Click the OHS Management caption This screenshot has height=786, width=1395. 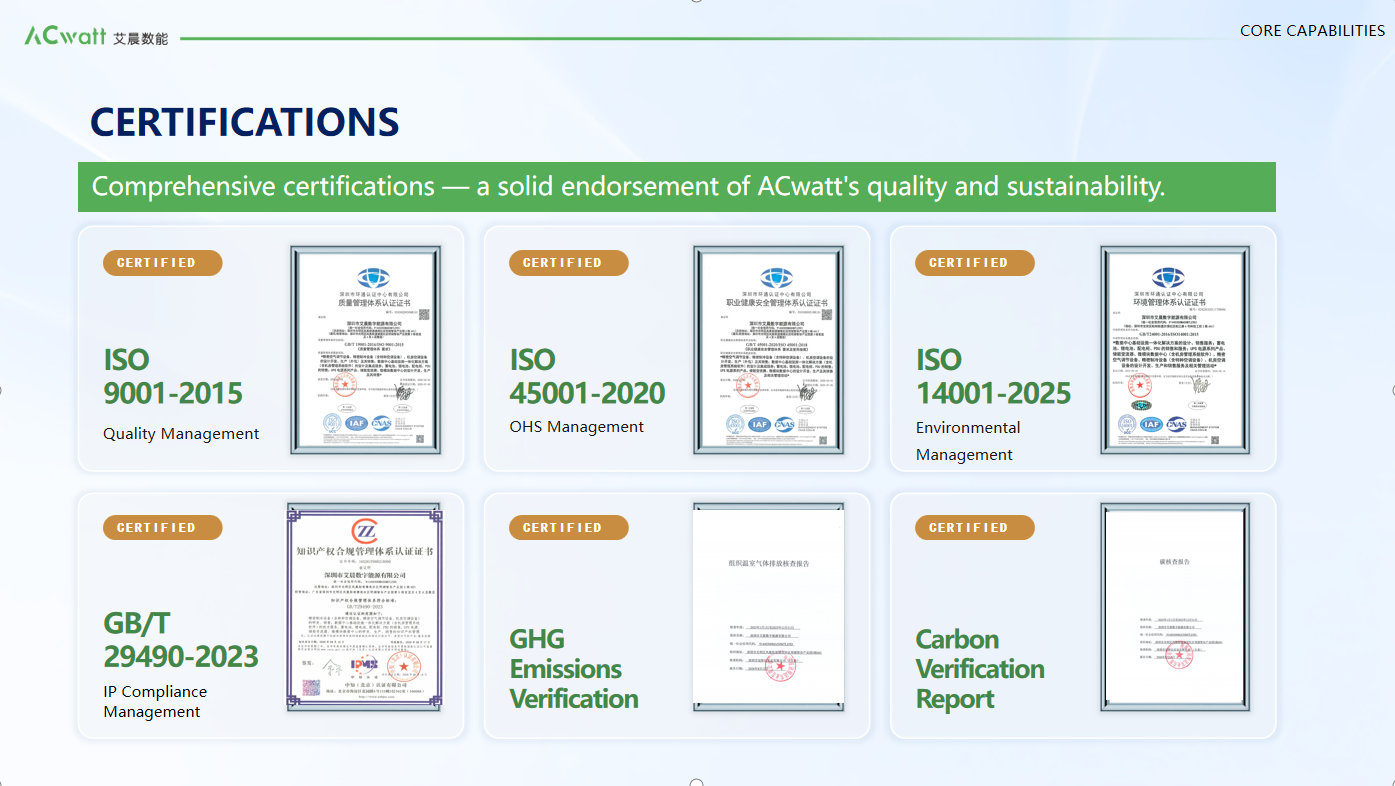(577, 427)
